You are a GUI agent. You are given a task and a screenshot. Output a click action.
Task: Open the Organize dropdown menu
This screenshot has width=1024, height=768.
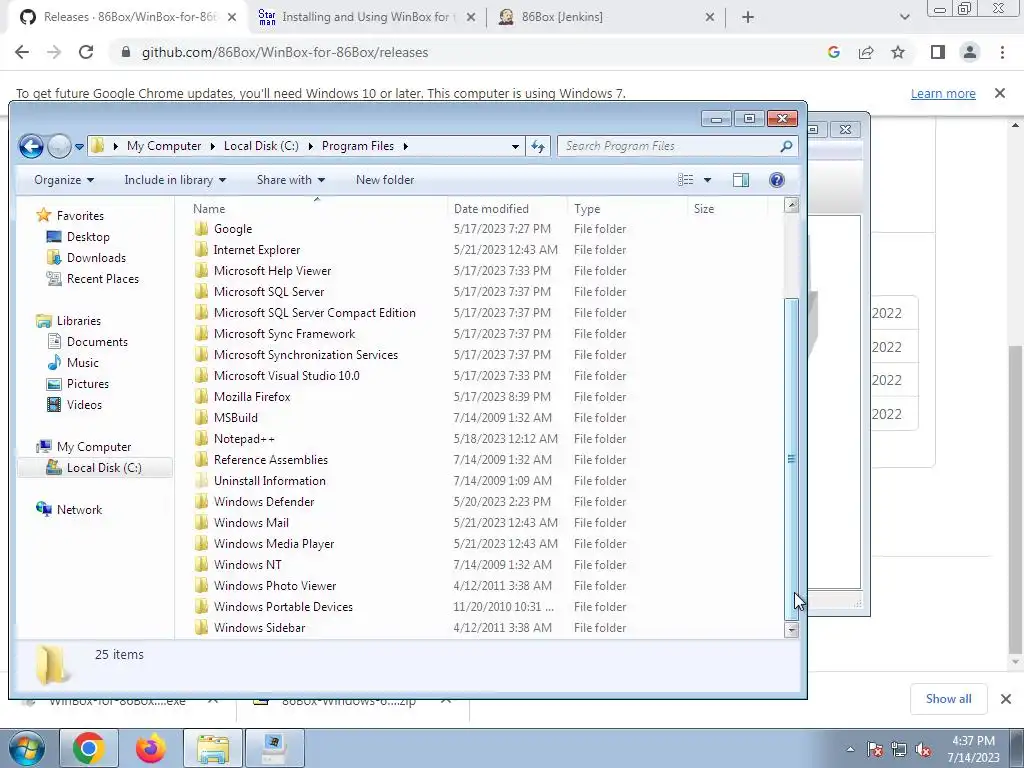pyautogui.click(x=64, y=180)
